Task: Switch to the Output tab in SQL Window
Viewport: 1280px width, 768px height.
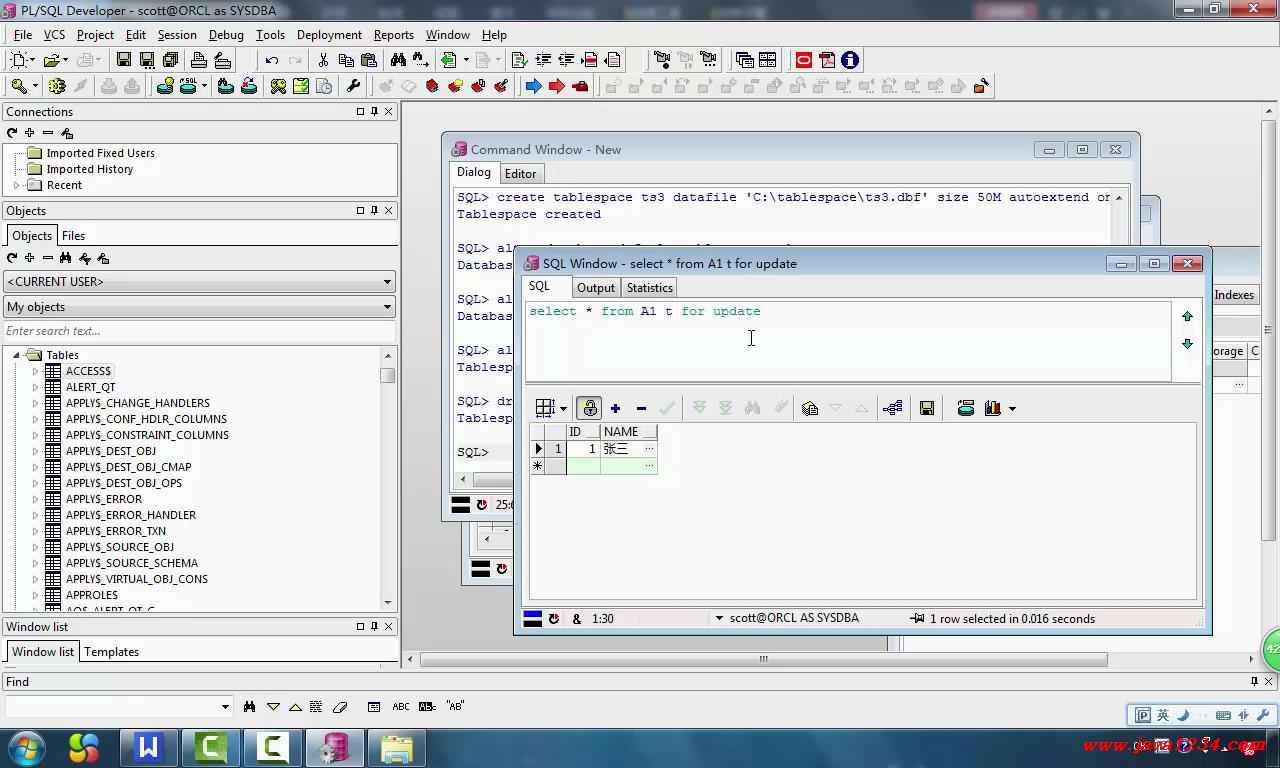Action: [596, 288]
